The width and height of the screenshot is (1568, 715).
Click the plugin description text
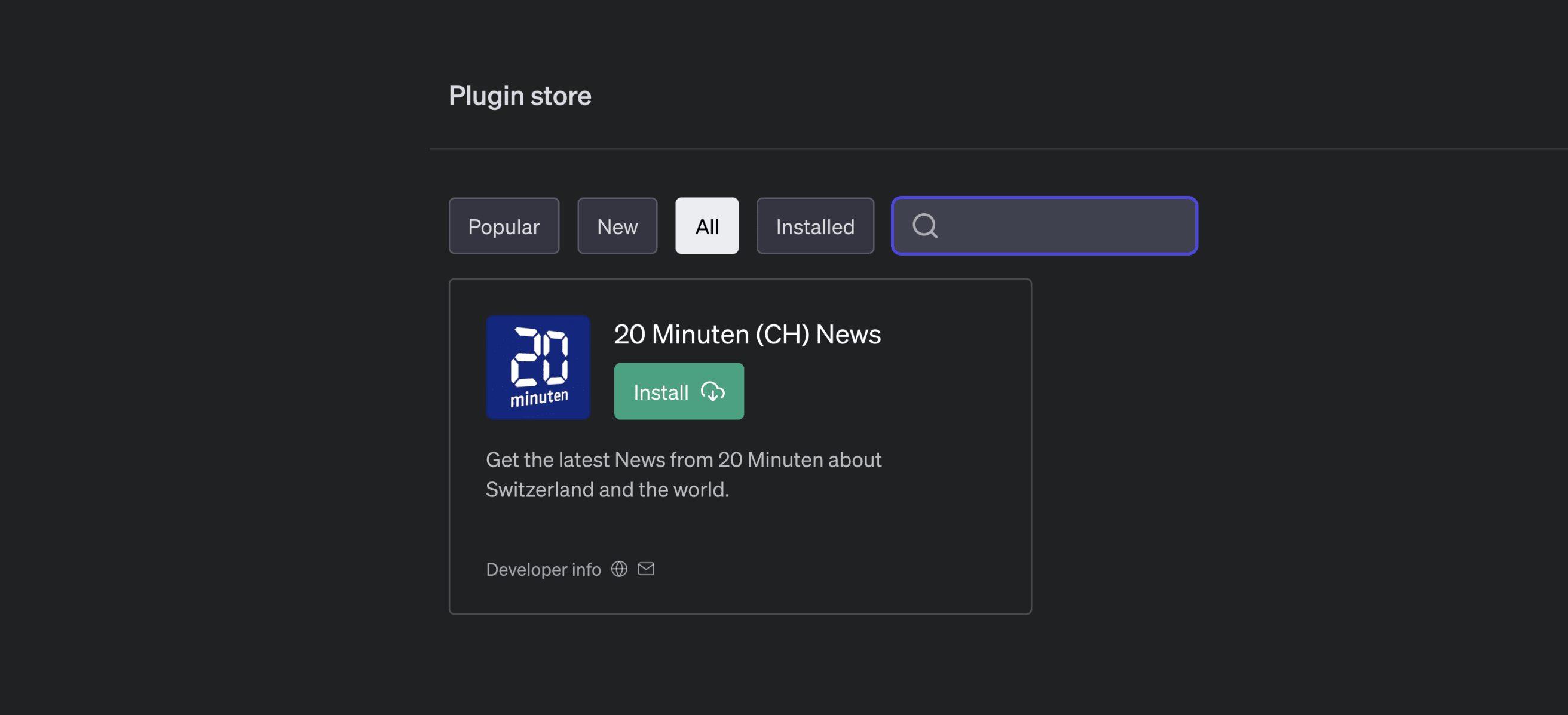(684, 474)
